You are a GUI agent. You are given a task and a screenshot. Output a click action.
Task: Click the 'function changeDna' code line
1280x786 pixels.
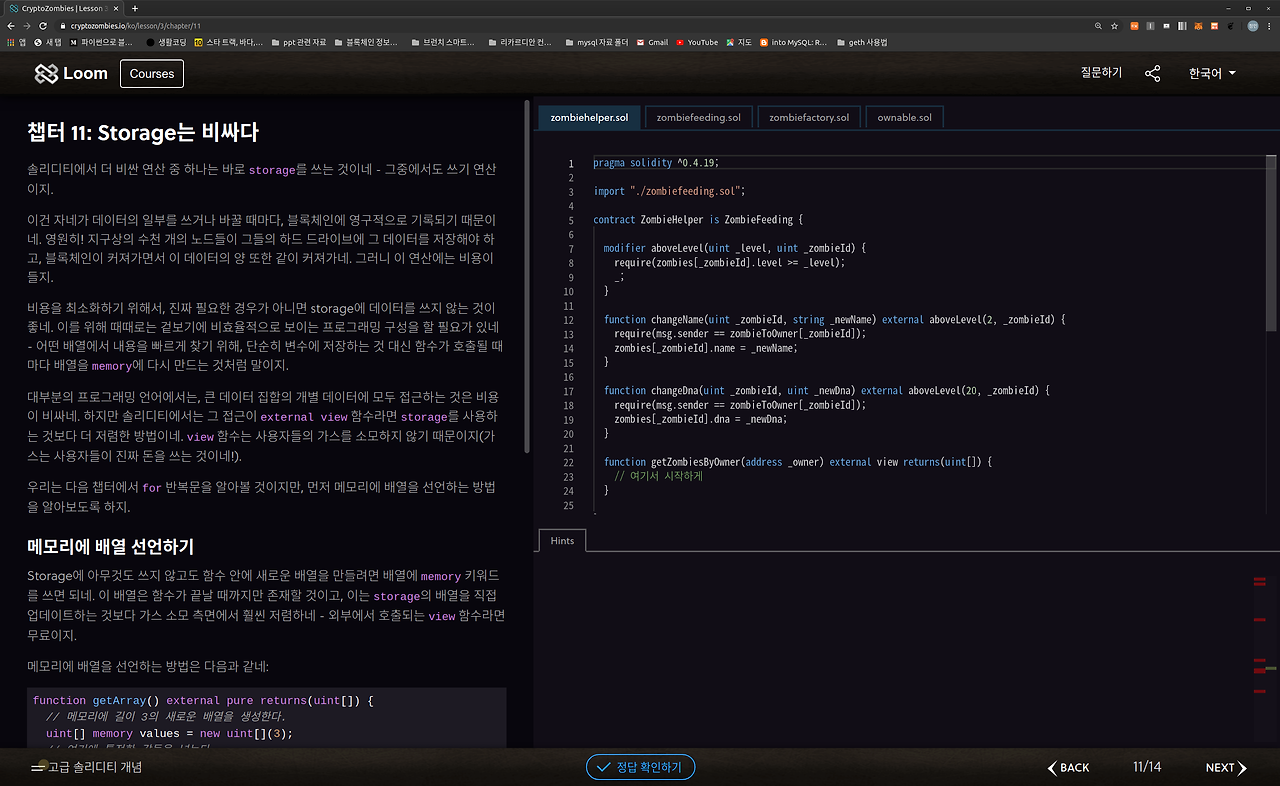point(827,391)
